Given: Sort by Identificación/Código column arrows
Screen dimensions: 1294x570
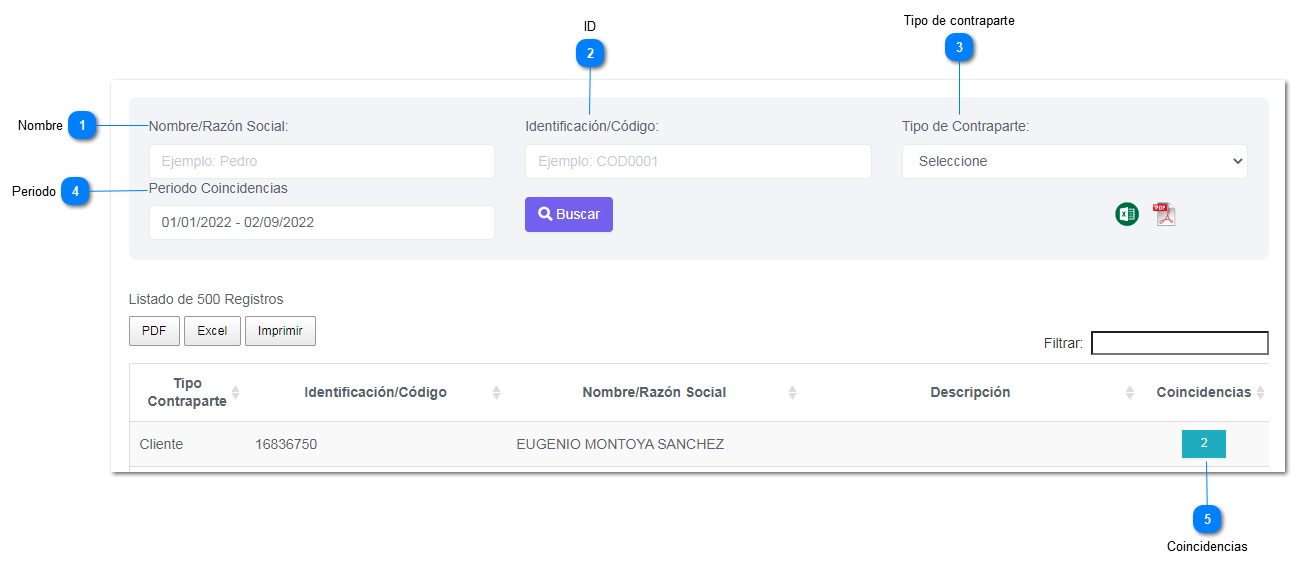Looking at the screenshot, I should (496, 392).
